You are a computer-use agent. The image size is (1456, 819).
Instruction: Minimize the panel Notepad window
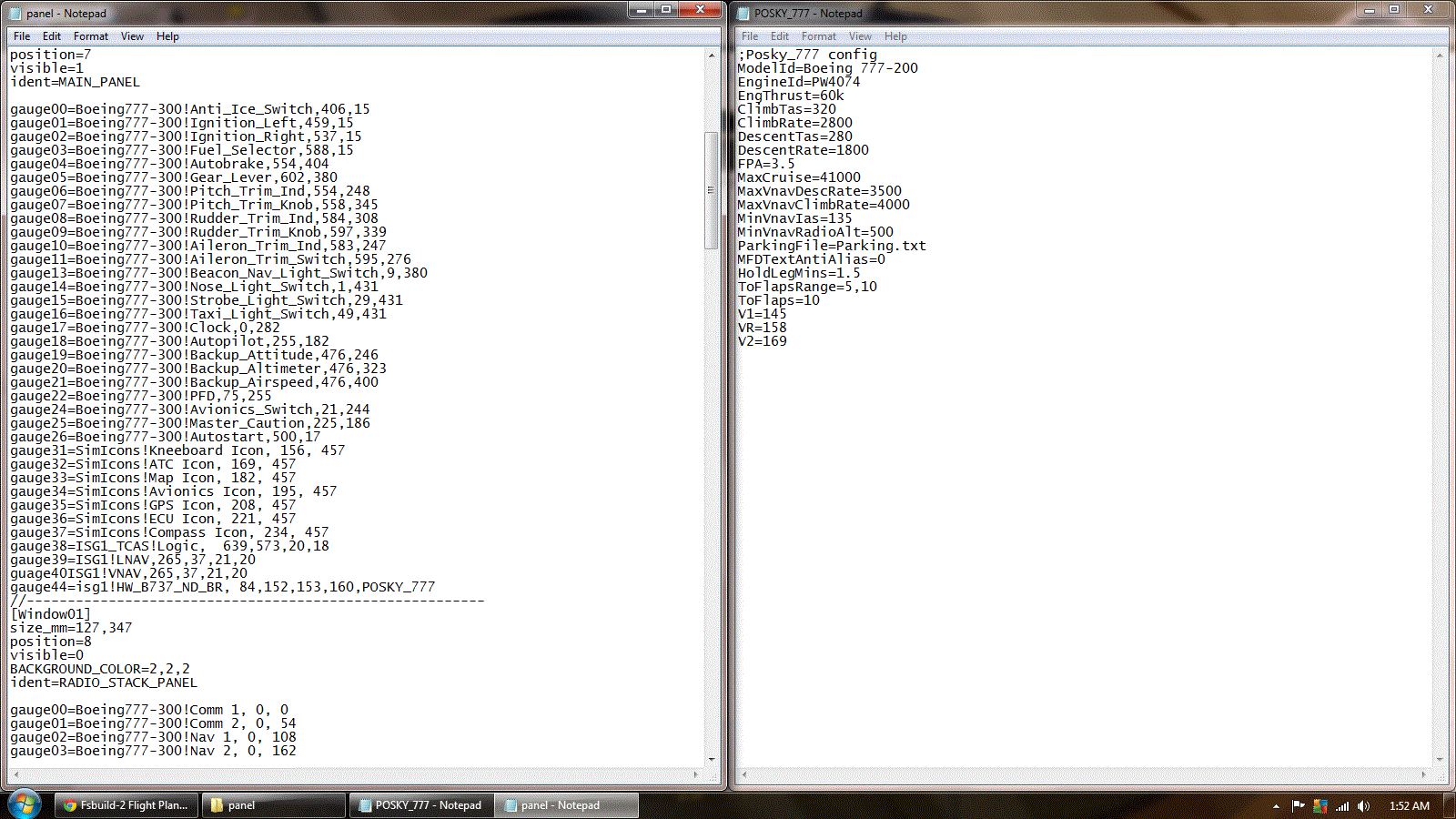(x=642, y=9)
